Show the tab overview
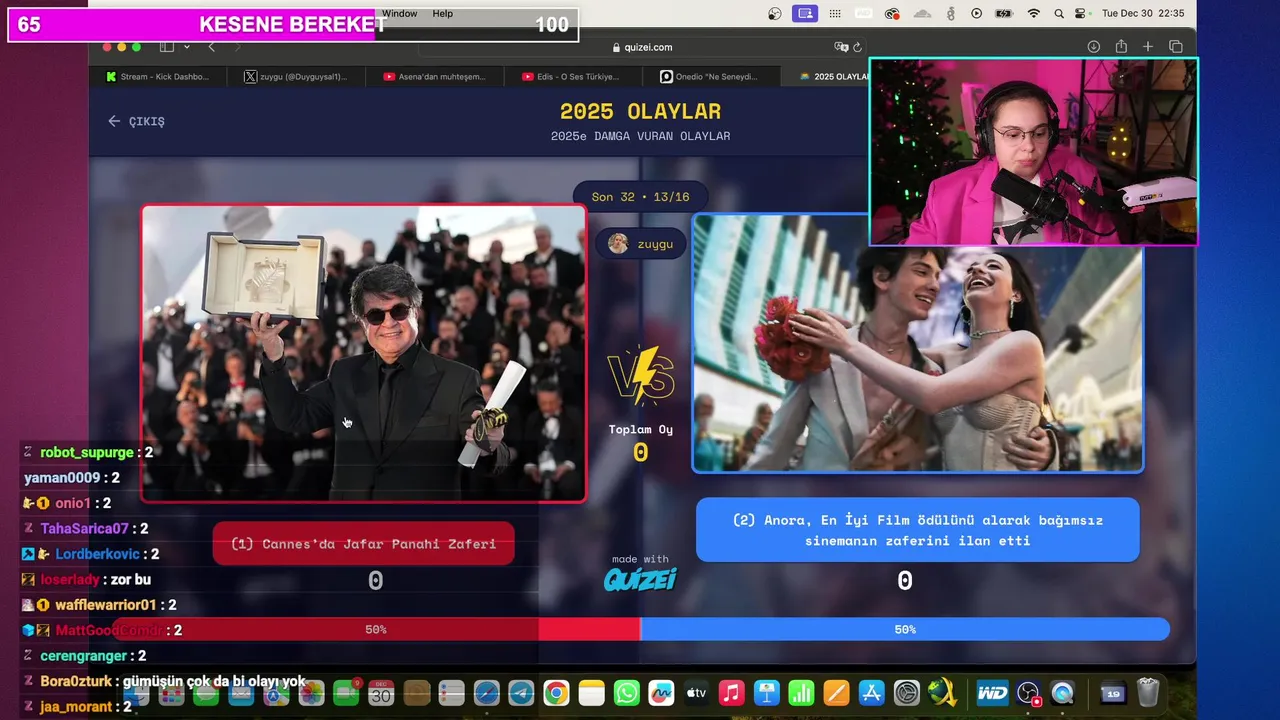The width and height of the screenshot is (1280, 720). 1176,47
